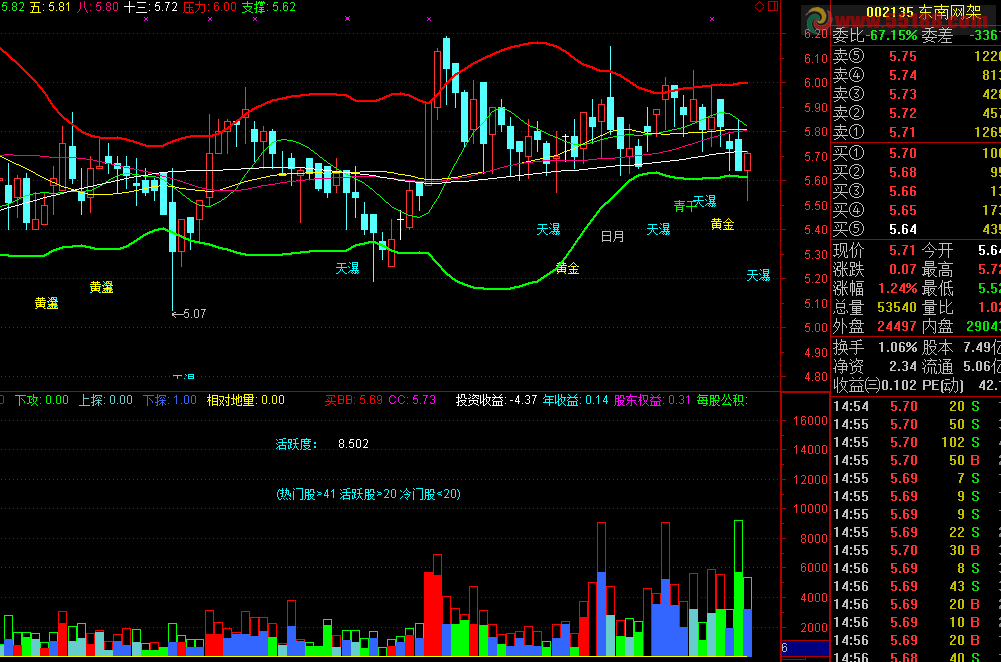Click the 股本 label
The height and width of the screenshot is (662, 1001).
tap(937, 348)
